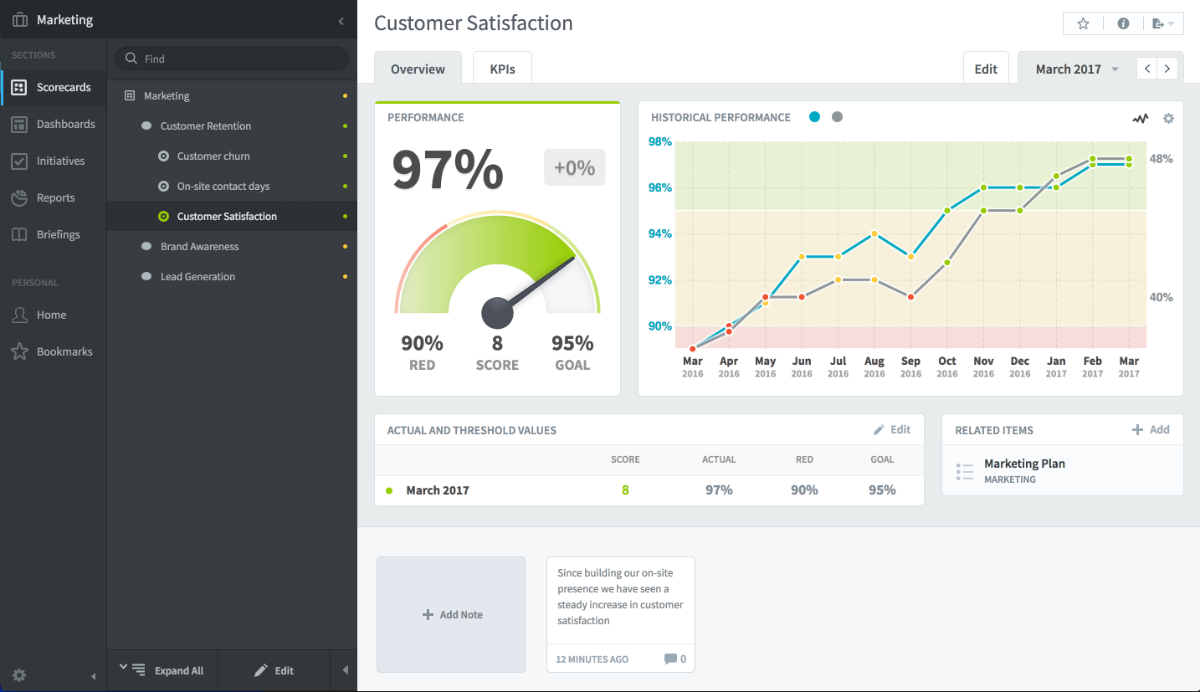Select the Scorecards section icon
This screenshot has width=1200, height=692.
point(18,87)
